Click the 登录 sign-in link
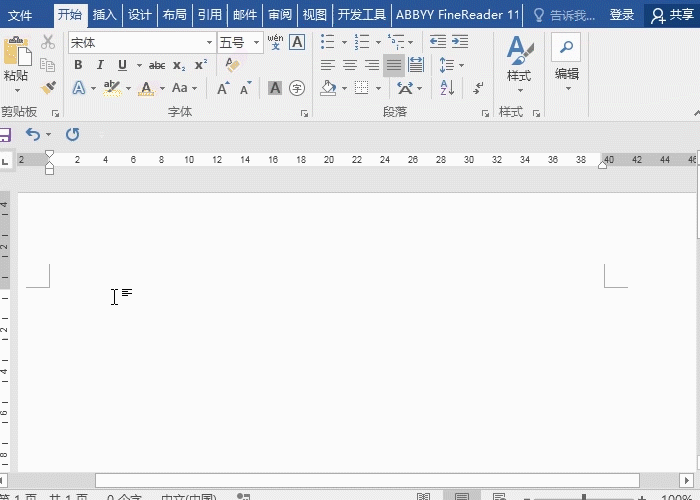 pos(621,15)
